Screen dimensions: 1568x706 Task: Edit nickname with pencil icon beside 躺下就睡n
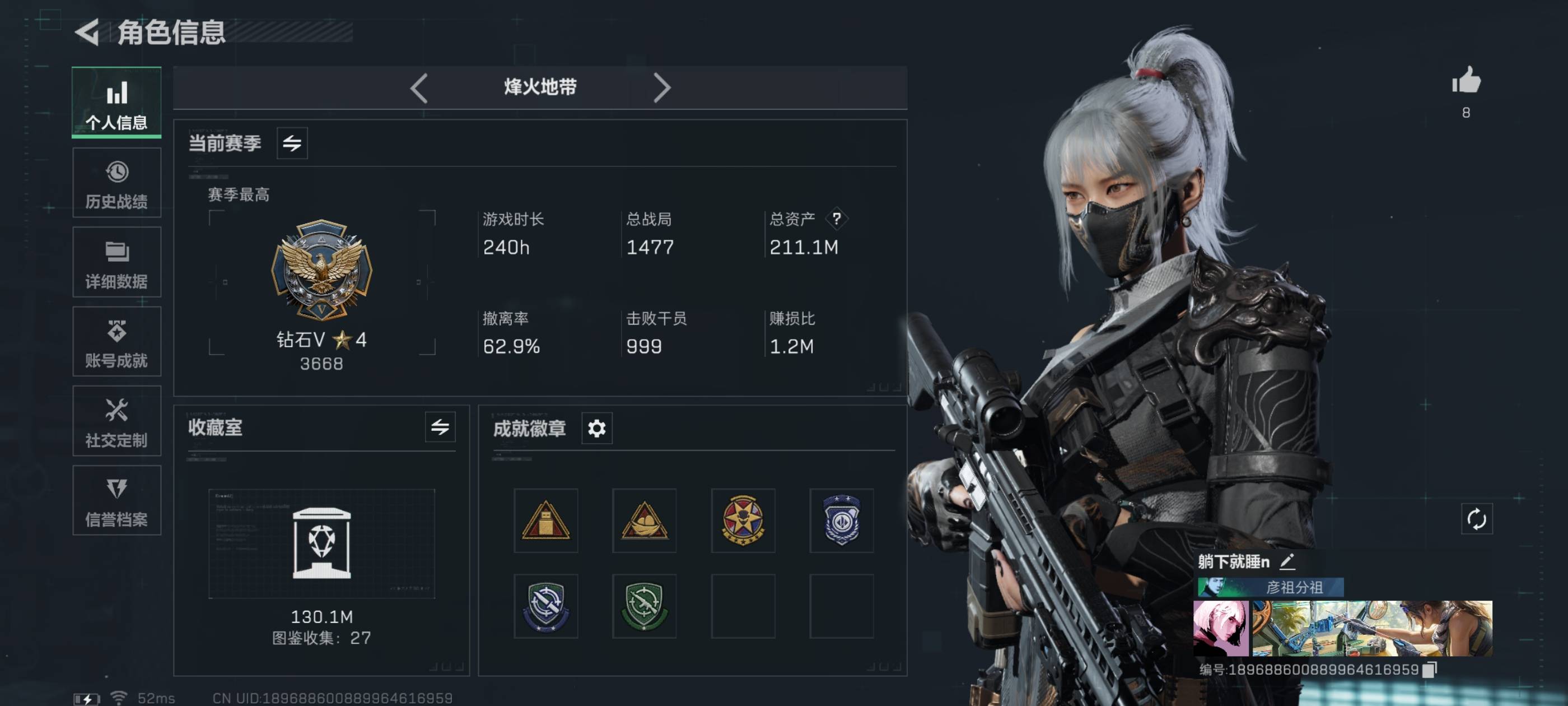tap(1287, 561)
